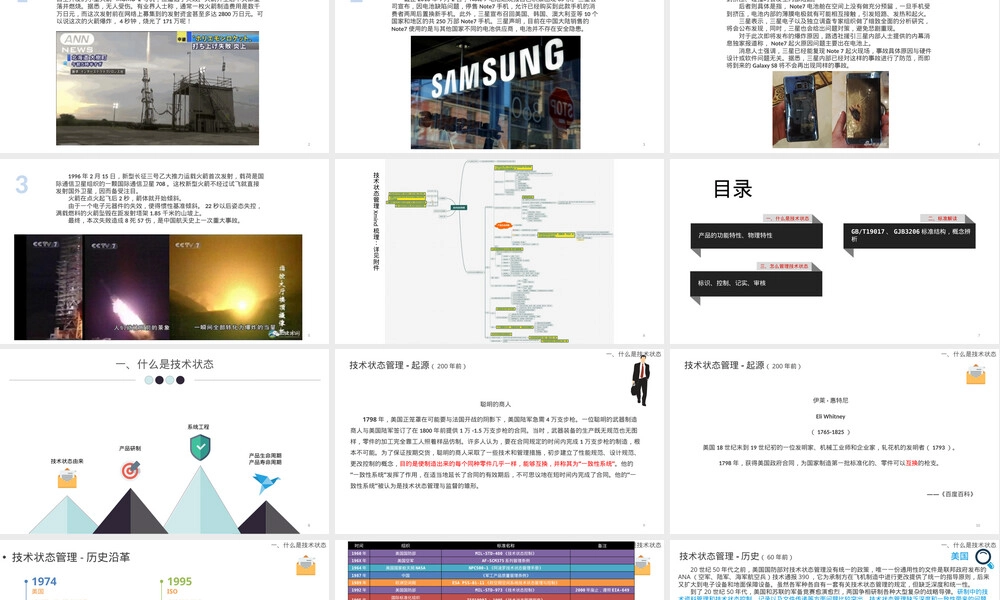Click the name 伊莱·惠特尼

830,400
